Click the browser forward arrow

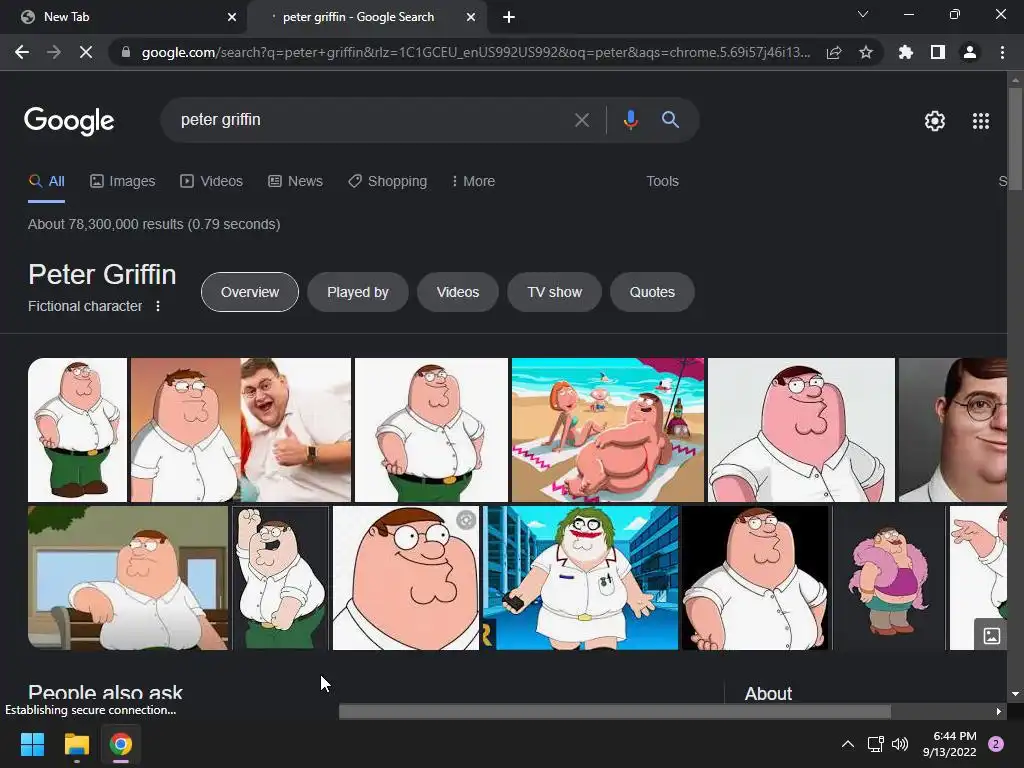click(x=54, y=52)
